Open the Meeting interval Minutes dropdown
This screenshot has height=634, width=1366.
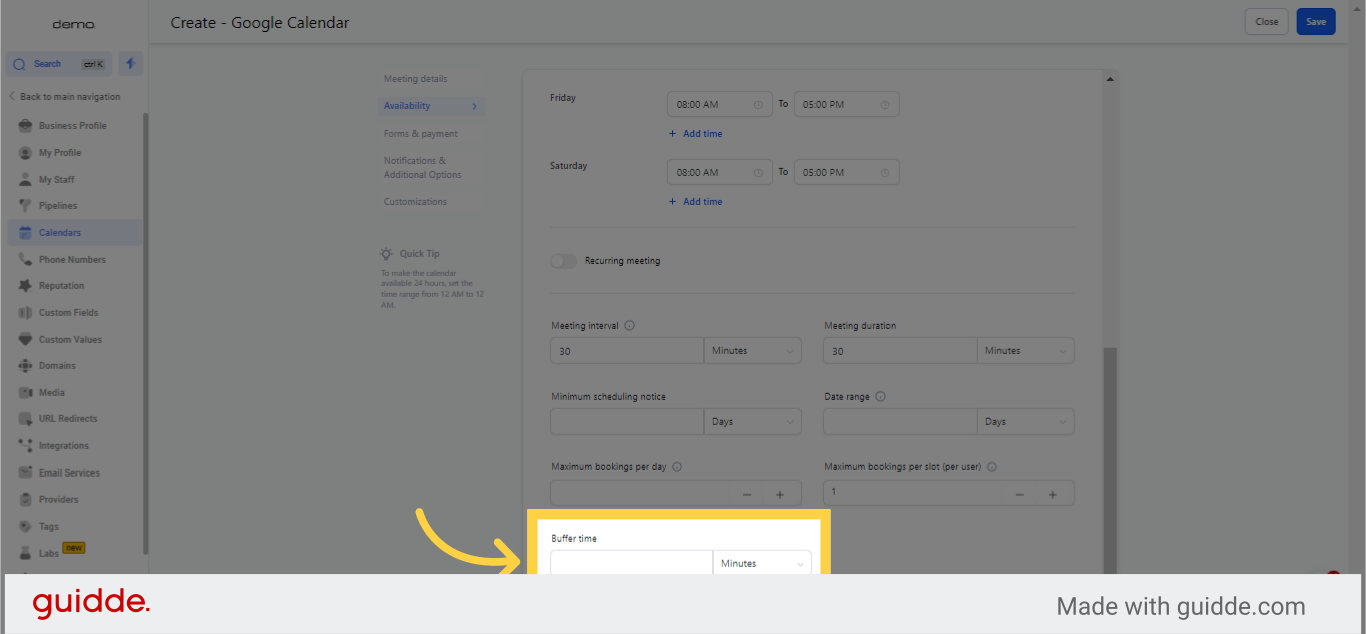click(x=753, y=351)
